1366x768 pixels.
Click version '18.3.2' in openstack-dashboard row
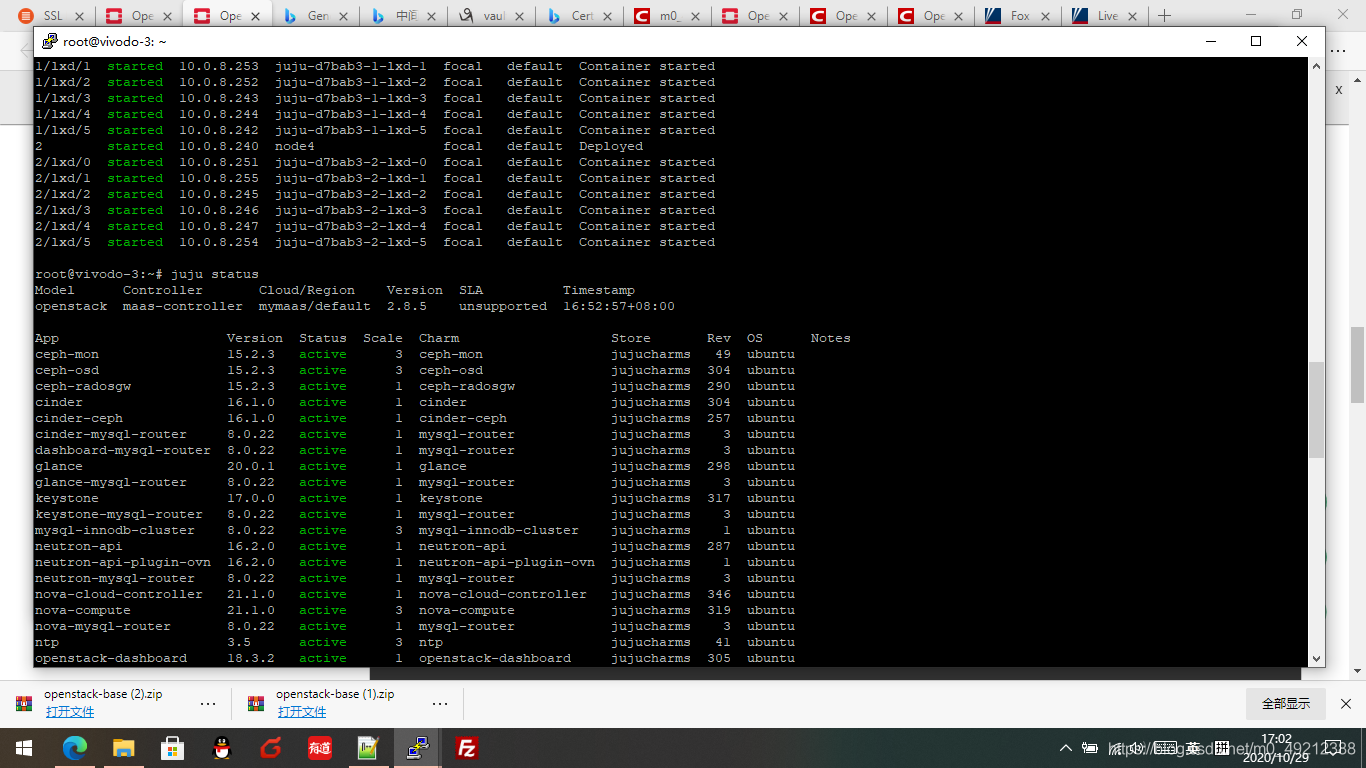point(251,658)
